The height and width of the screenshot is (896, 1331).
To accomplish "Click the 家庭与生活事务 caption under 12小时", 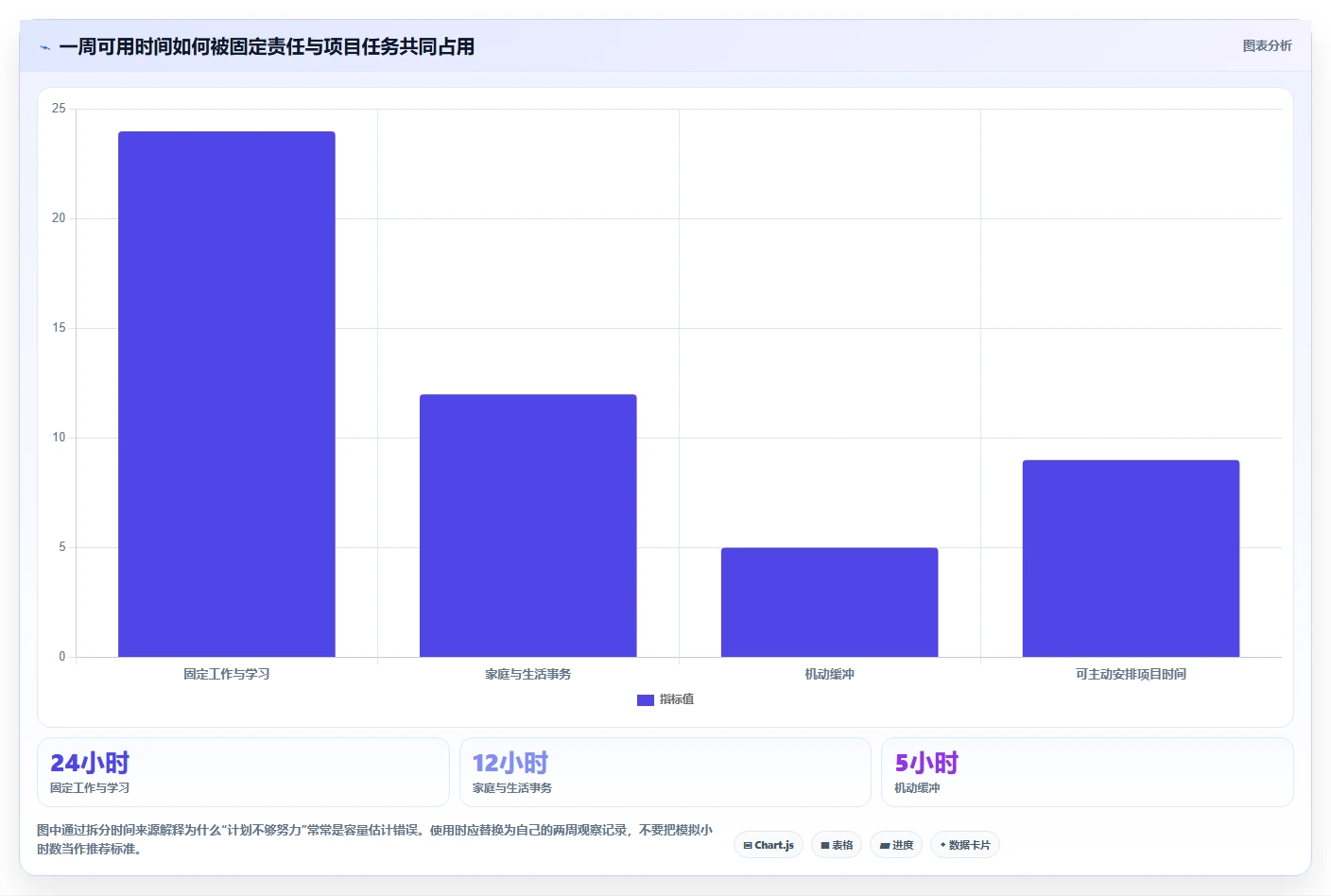I will click(x=512, y=787).
